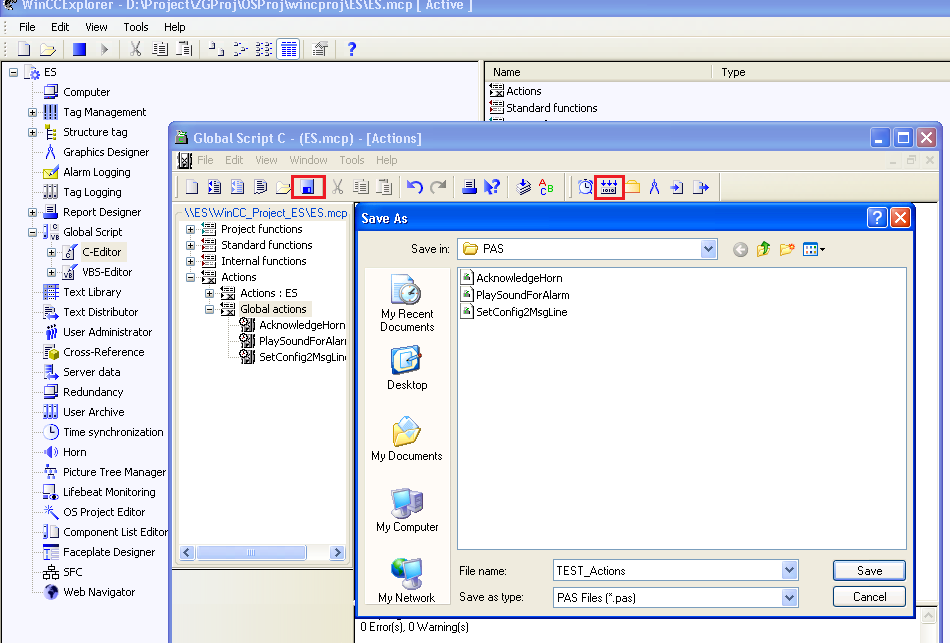
Task: Click Type column header in WinCC Explorer
Action: (831, 72)
